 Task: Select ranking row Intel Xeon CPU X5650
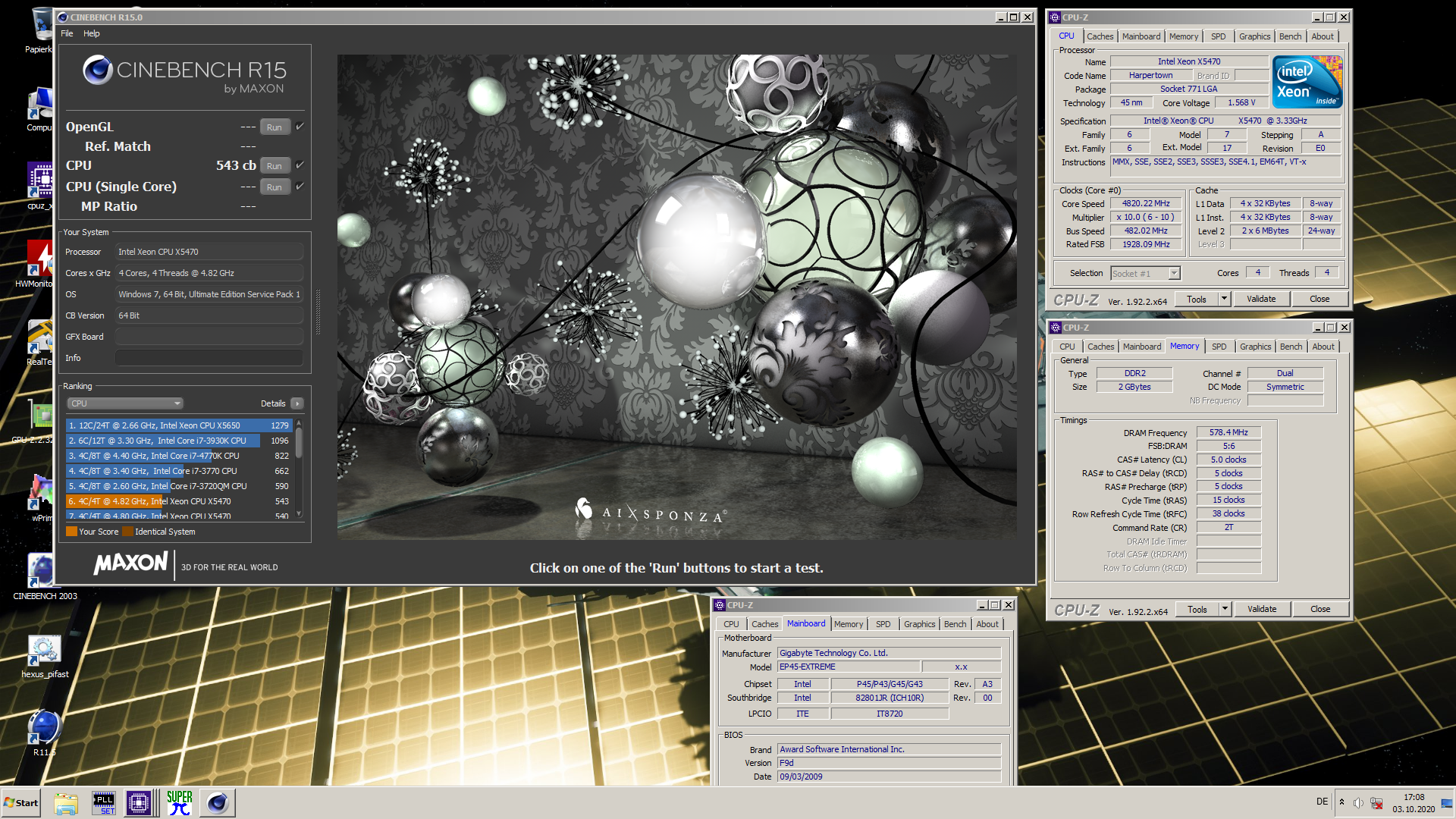179,425
